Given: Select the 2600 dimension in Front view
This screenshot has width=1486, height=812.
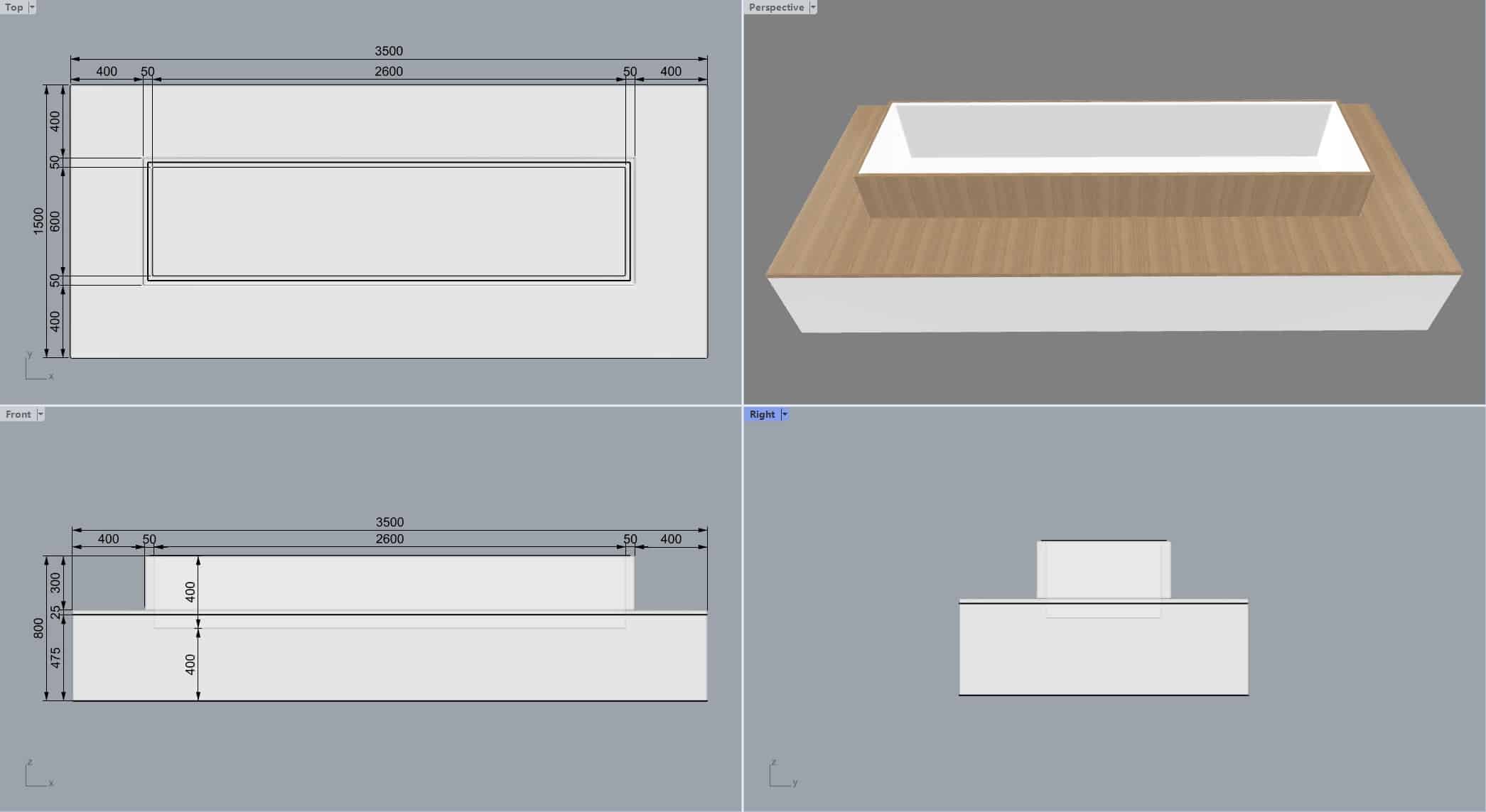Looking at the screenshot, I should click(x=389, y=539).
